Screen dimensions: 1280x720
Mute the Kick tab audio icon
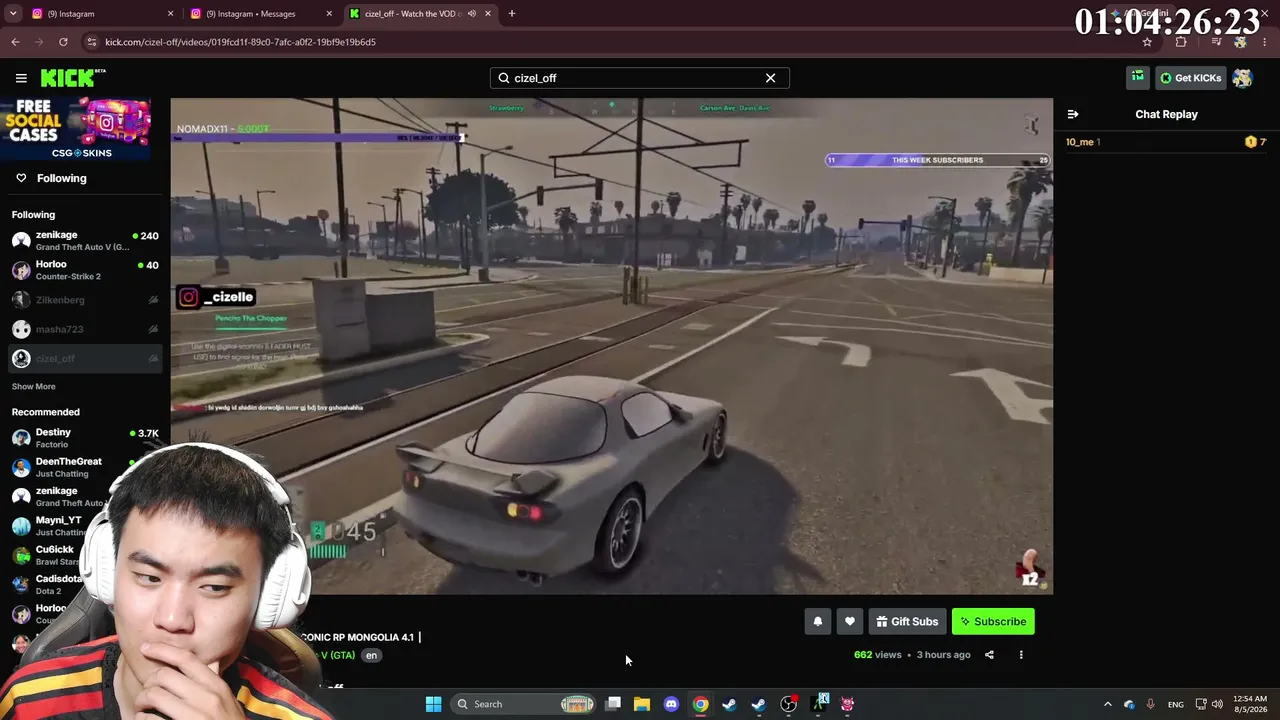point(471,14)
